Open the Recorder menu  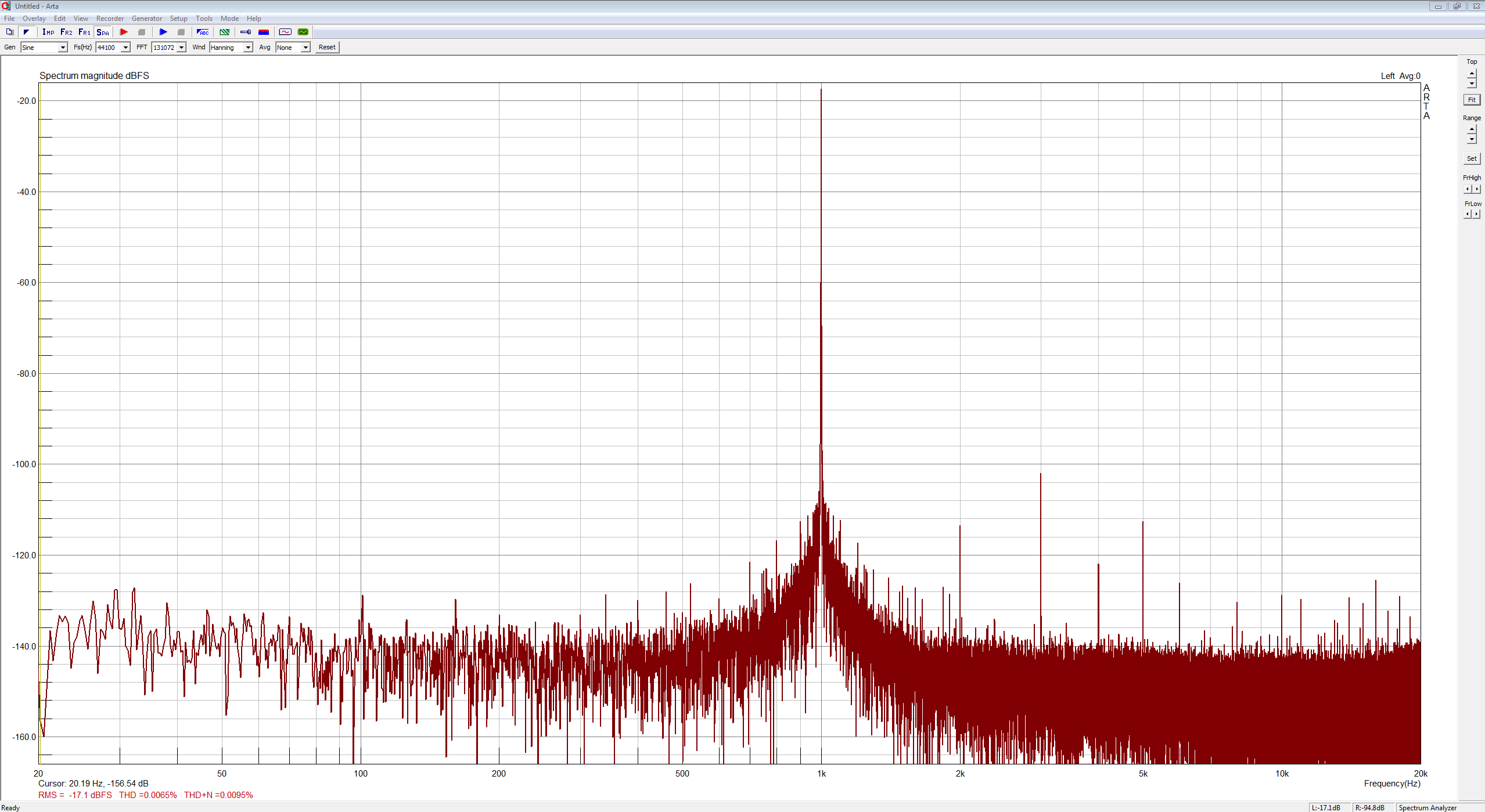(x=110, y=19)
